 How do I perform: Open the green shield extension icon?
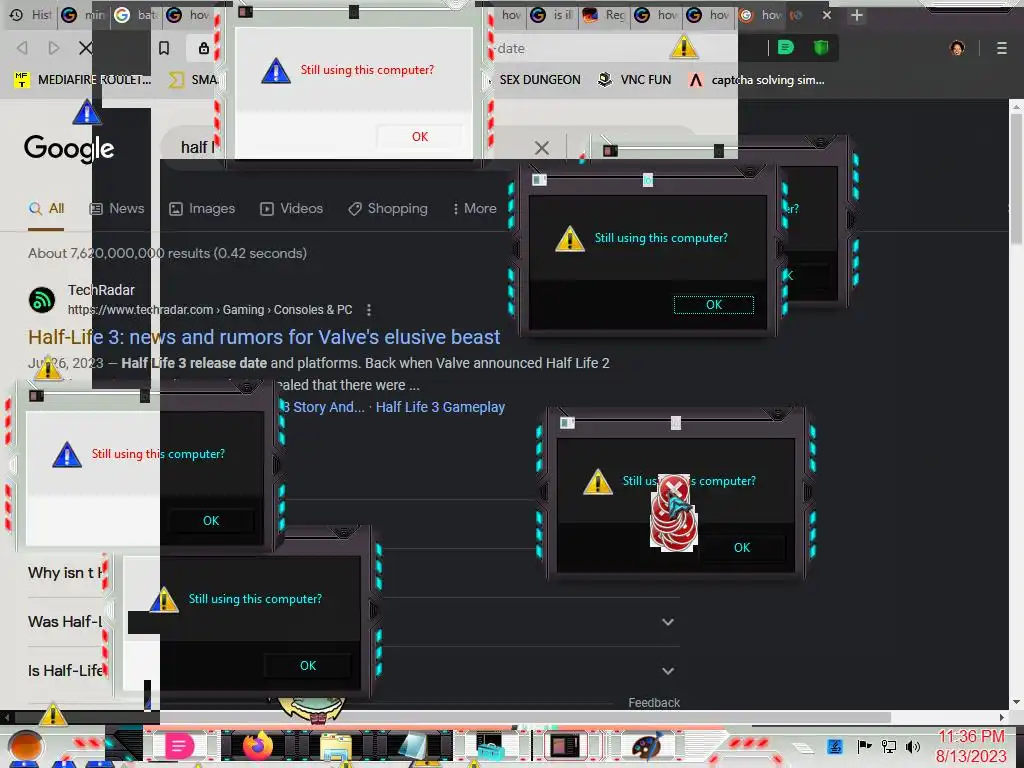(821, 47)
